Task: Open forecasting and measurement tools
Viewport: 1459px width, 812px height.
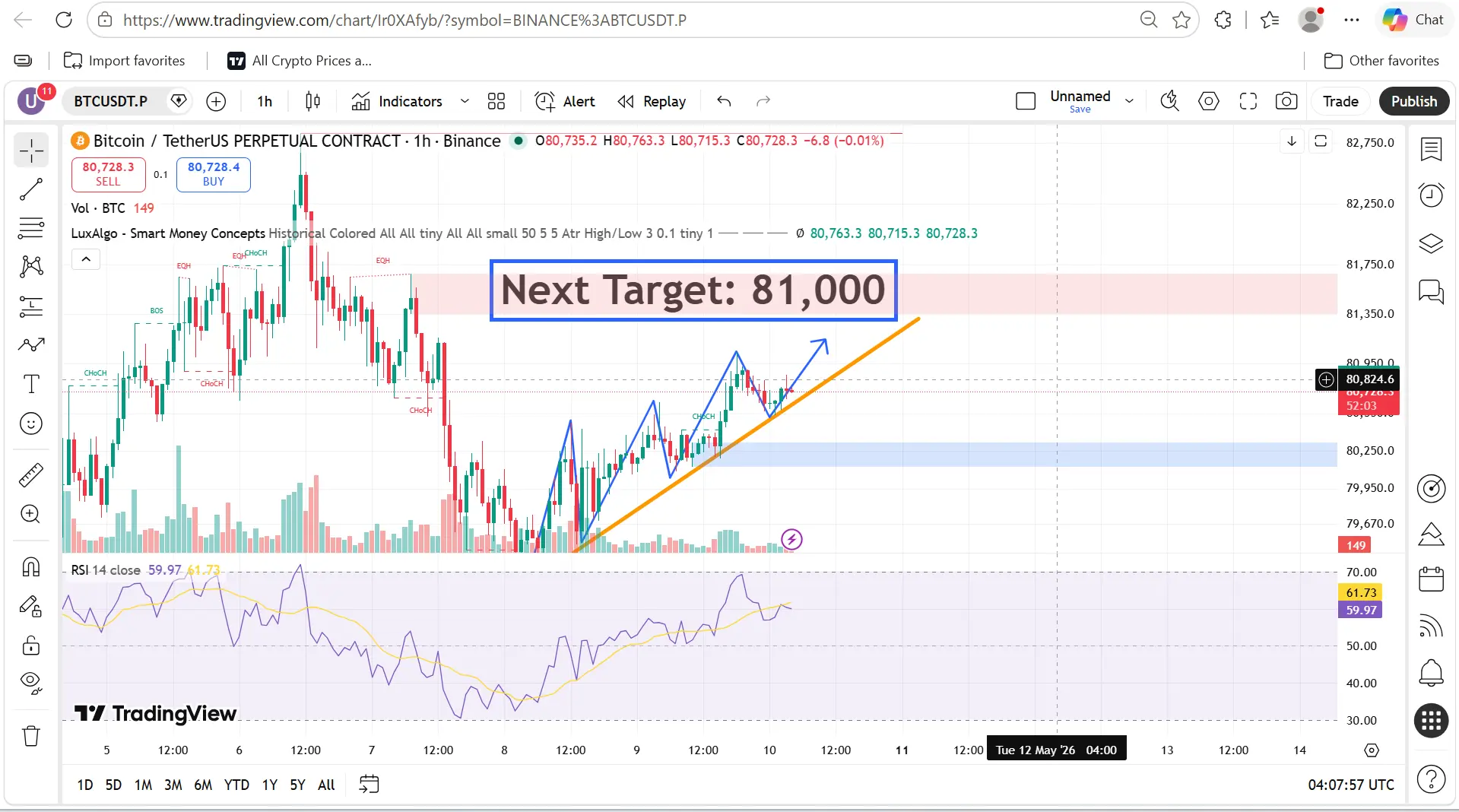Action: pos(31,306)
